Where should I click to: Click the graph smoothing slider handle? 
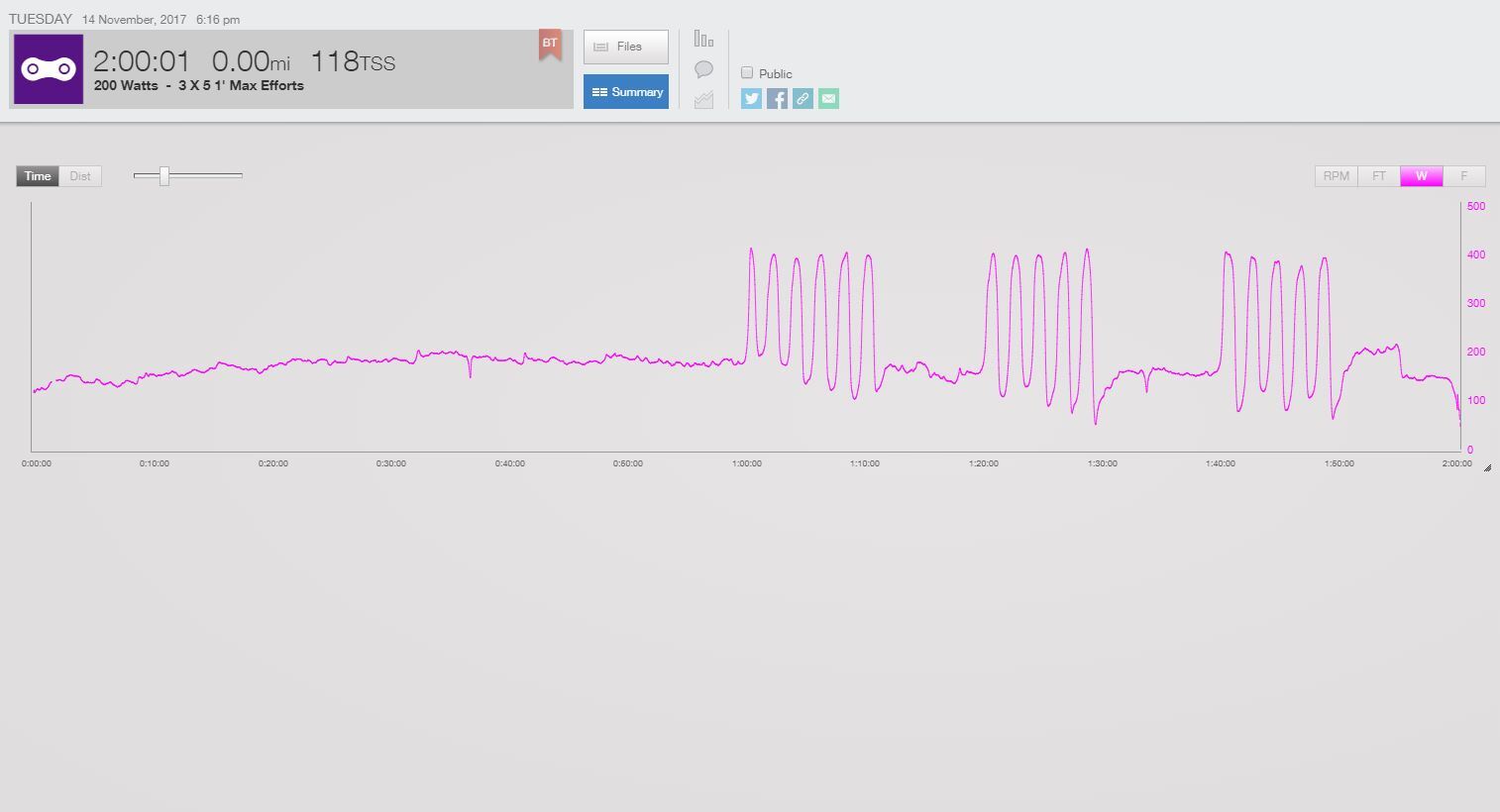point(164,176)
